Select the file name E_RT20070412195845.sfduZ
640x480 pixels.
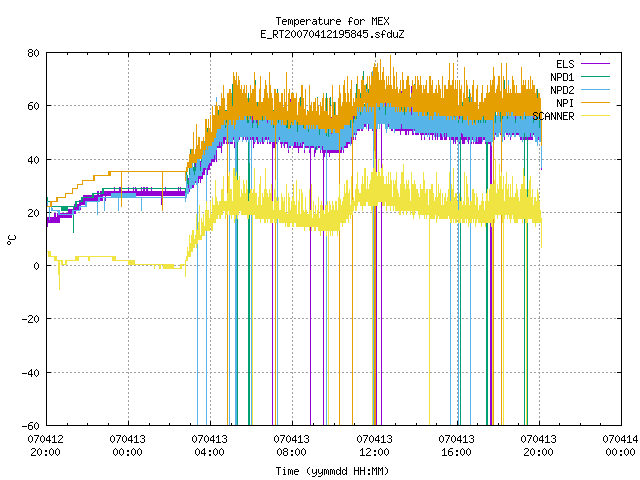(x=332, y=34)
